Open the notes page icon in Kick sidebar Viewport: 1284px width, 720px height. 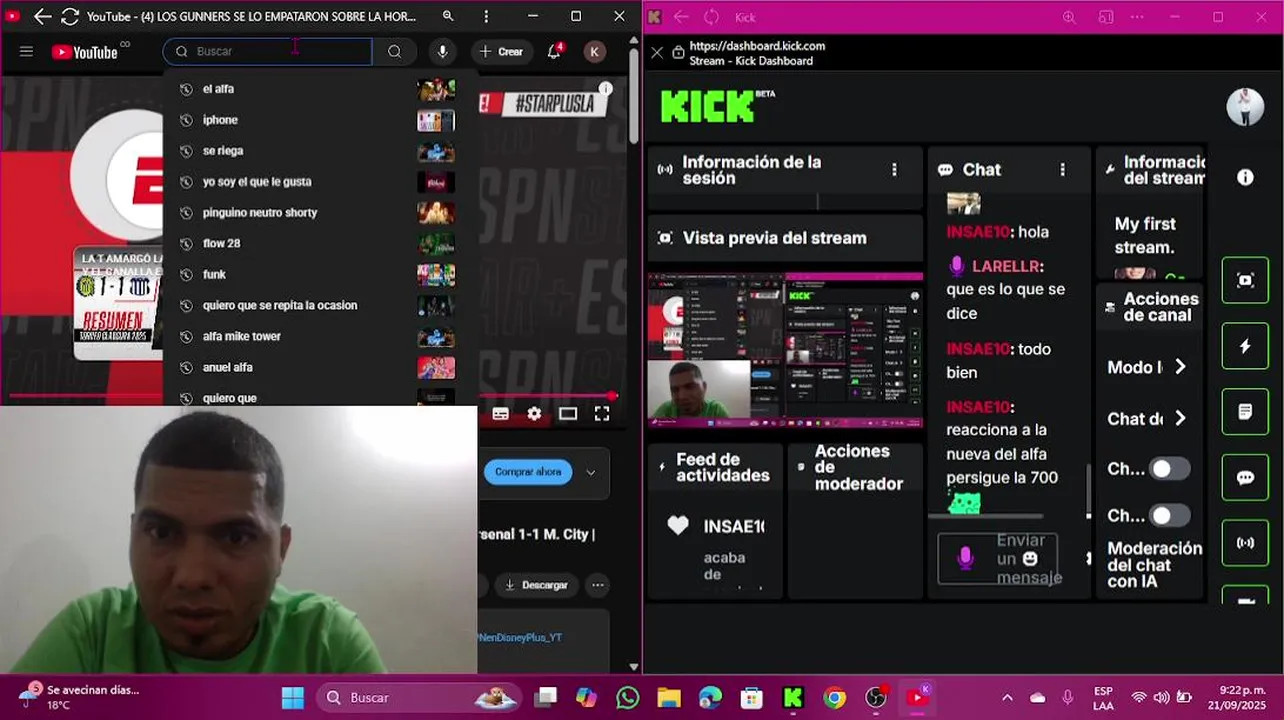click(x=1245, y=412)
